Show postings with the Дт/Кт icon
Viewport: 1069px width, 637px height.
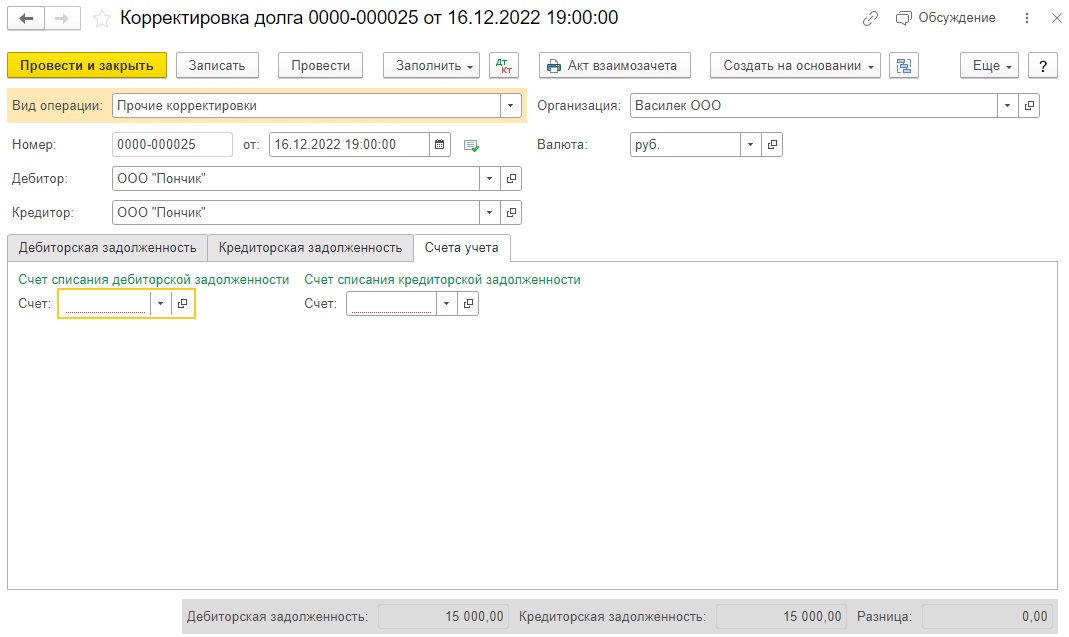point(504,65)
